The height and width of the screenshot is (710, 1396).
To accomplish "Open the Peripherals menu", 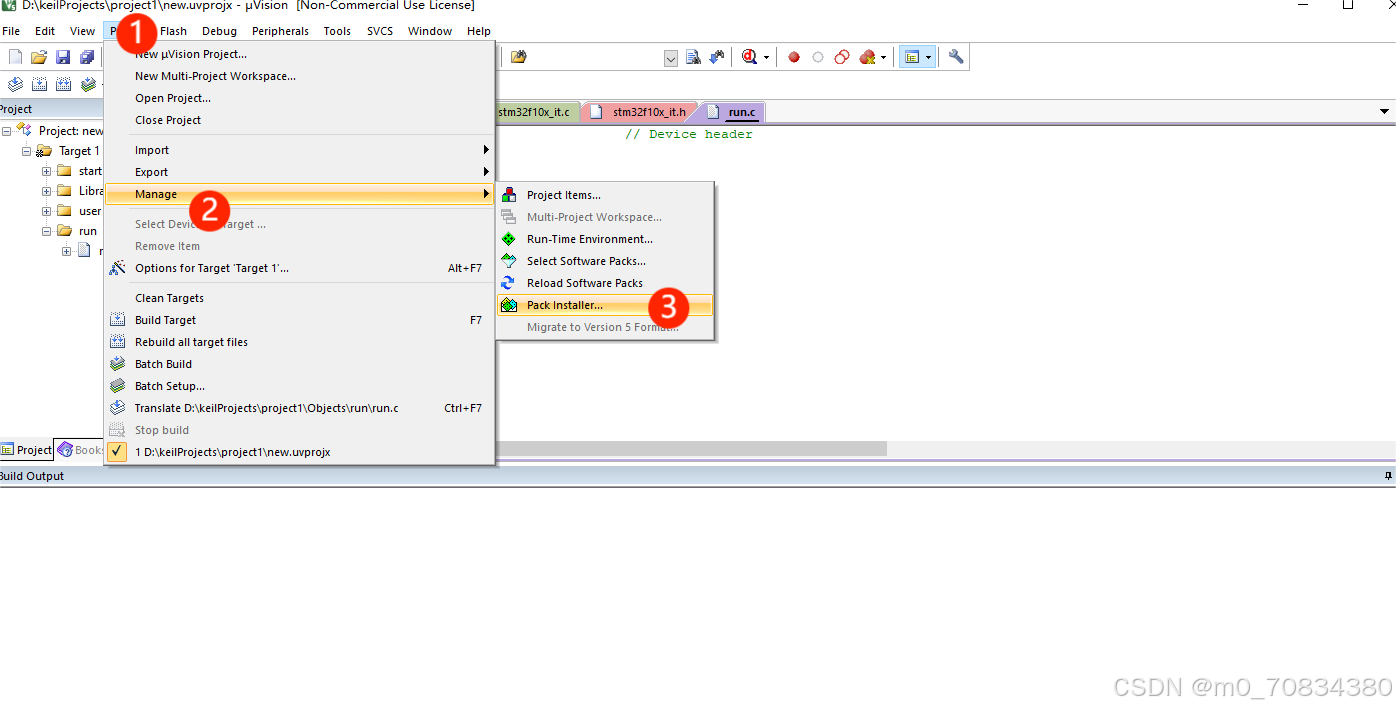I will pos(281,31).
